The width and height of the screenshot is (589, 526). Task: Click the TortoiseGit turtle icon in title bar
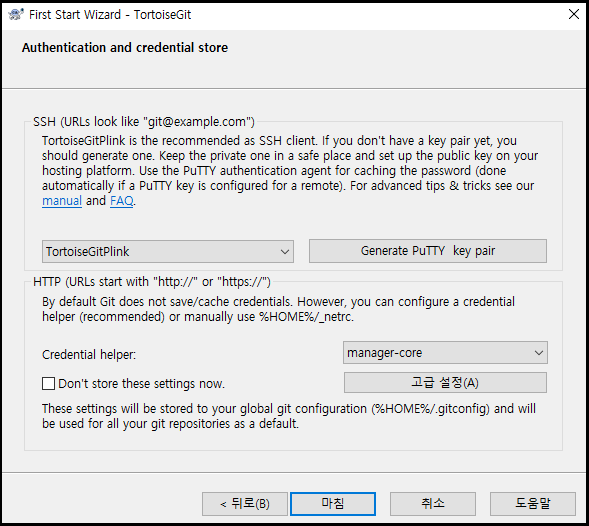(x=15, y=15)
